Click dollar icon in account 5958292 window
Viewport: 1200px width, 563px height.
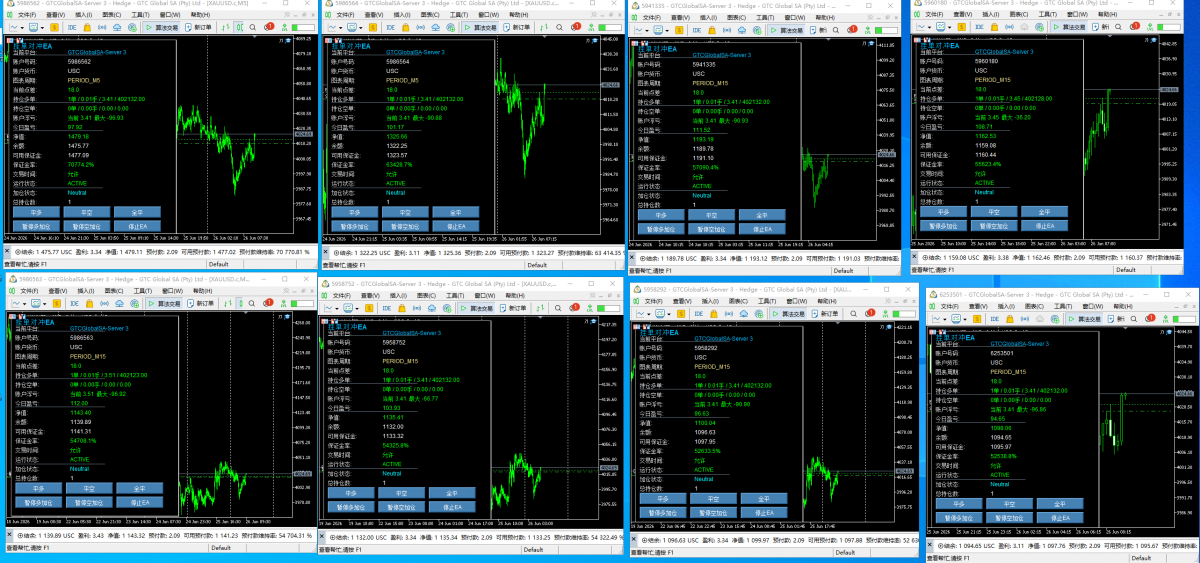point(680,314)
